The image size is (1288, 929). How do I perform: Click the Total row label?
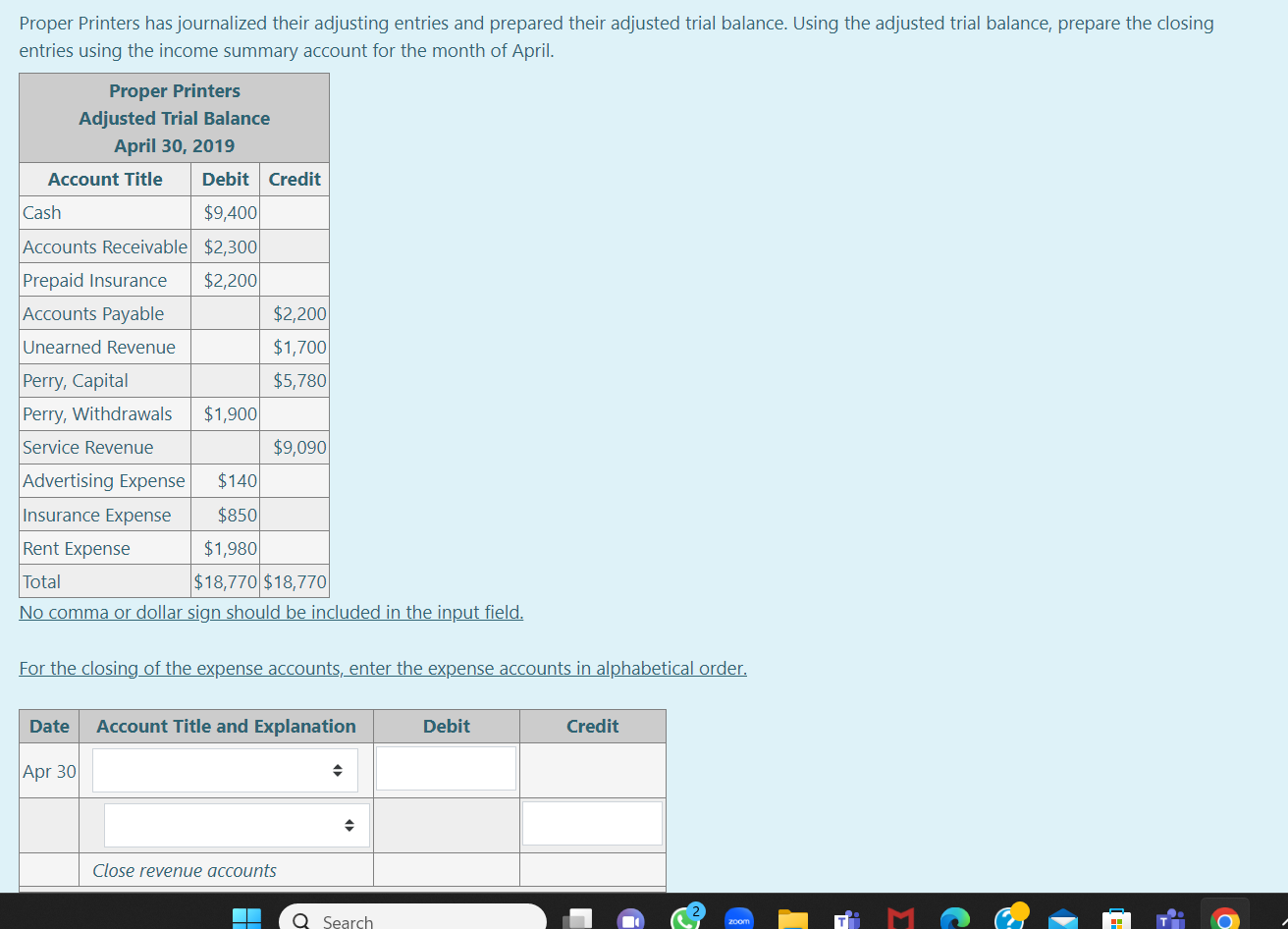[x=42, y=581]
